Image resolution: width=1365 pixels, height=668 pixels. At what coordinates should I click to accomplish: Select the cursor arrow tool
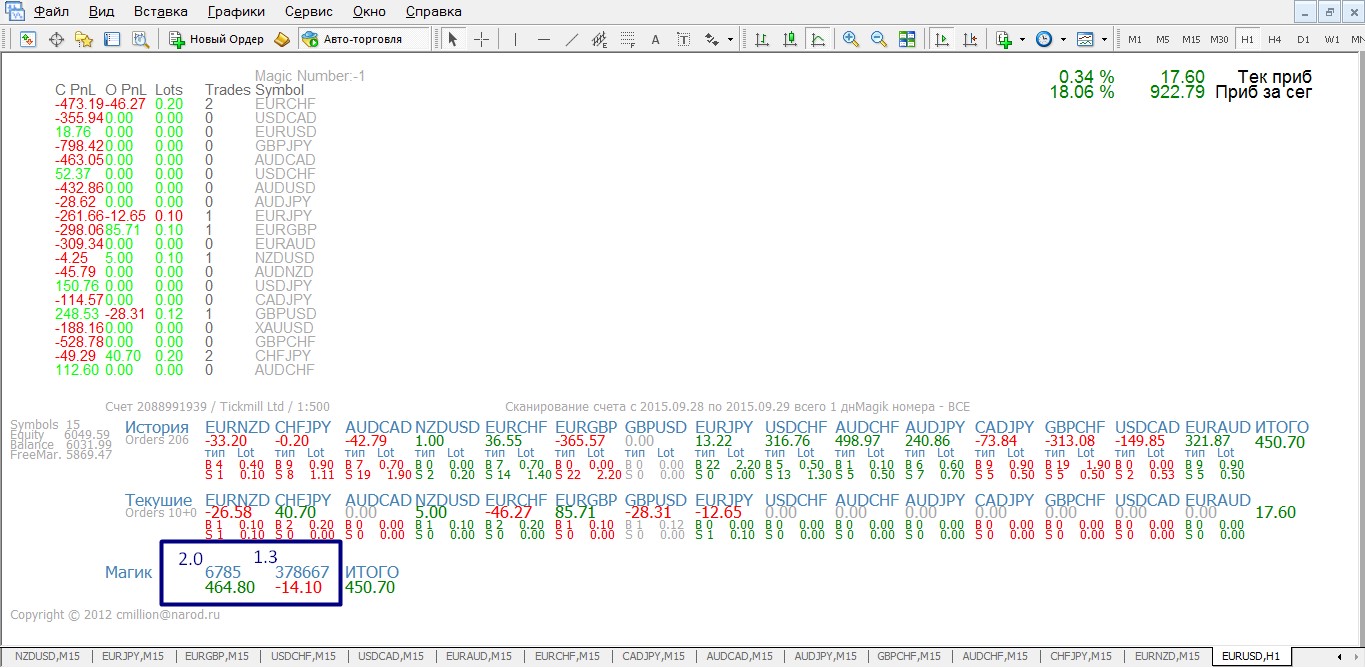tap(453, 39)
